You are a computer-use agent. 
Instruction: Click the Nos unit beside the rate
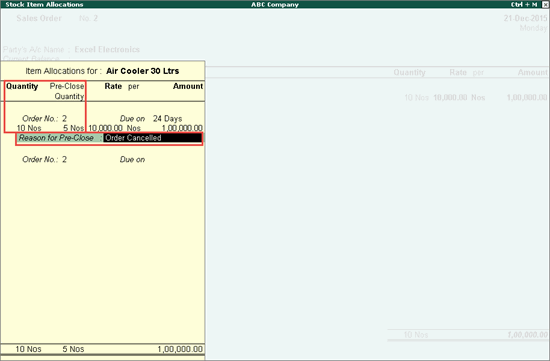134,128
